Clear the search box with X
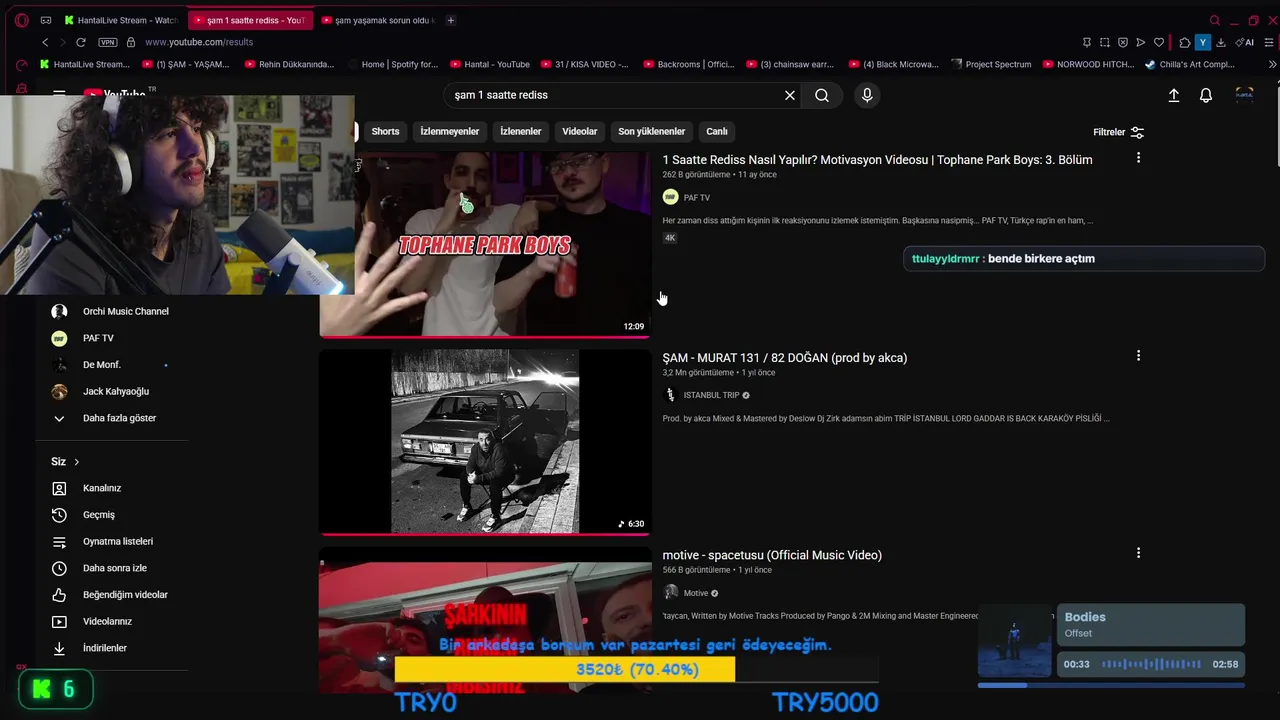1280x720 pixels. pos(790,95)
